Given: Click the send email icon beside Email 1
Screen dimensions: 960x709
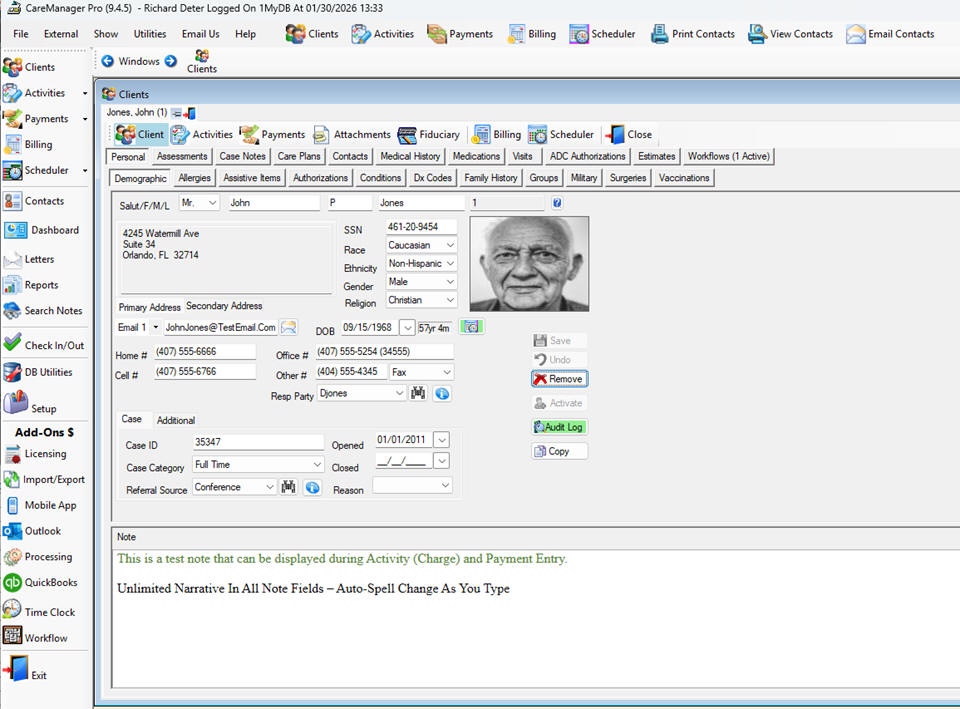Looking at the screenshot, I should click(288, 327).
